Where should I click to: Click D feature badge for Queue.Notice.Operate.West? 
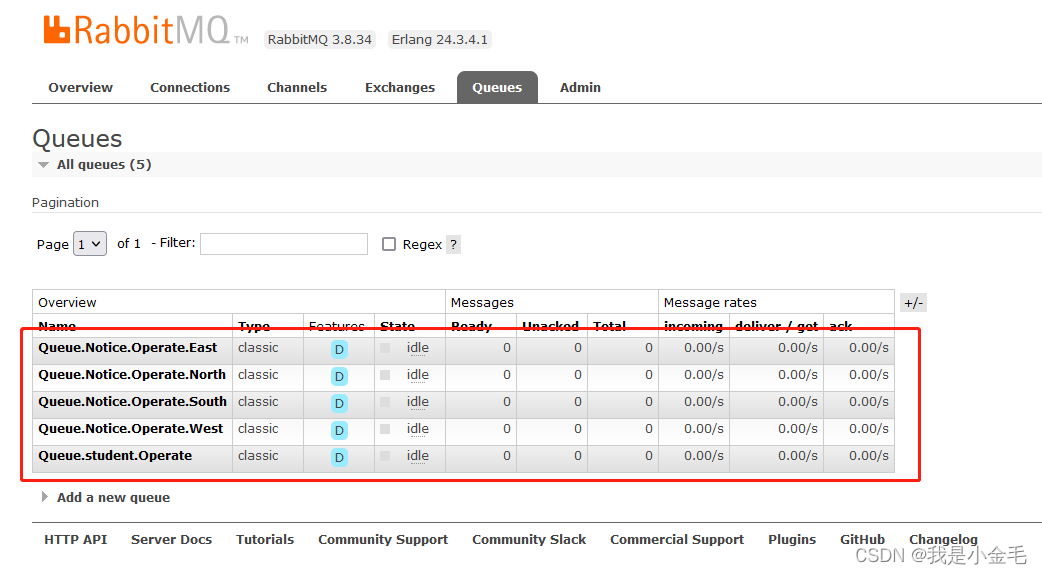(339, 430)
